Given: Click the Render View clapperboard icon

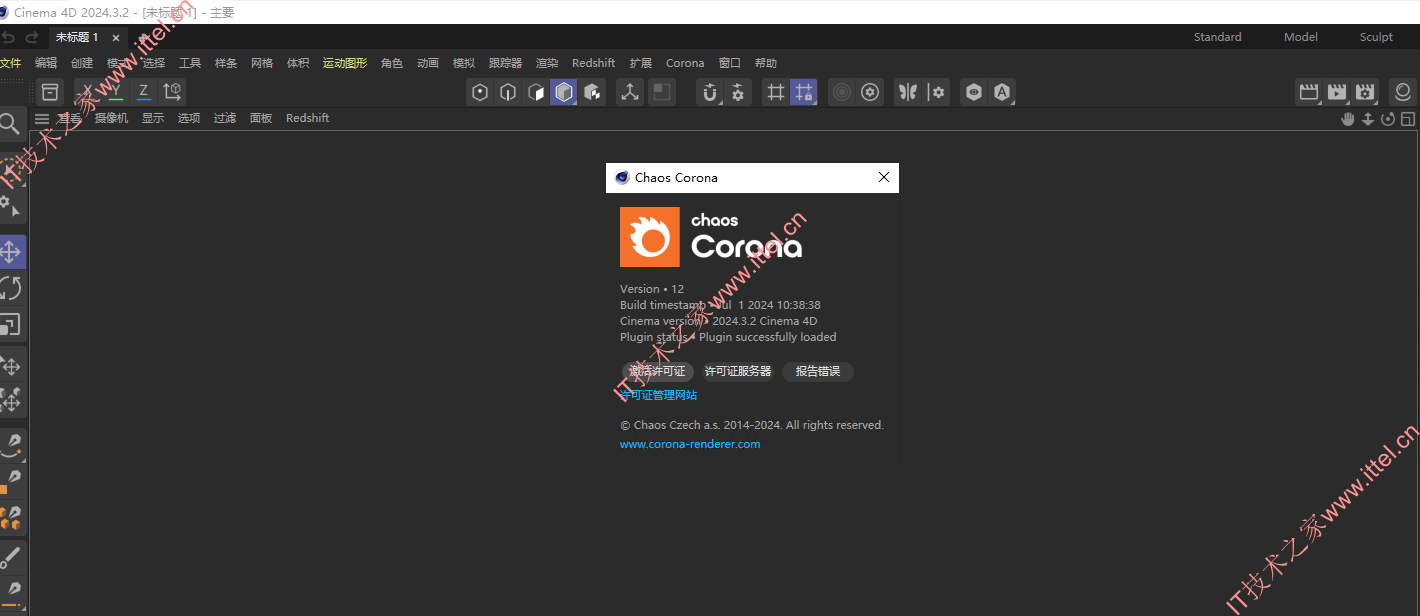Looking at the screenshot, I should click(x=1309, y=93).
